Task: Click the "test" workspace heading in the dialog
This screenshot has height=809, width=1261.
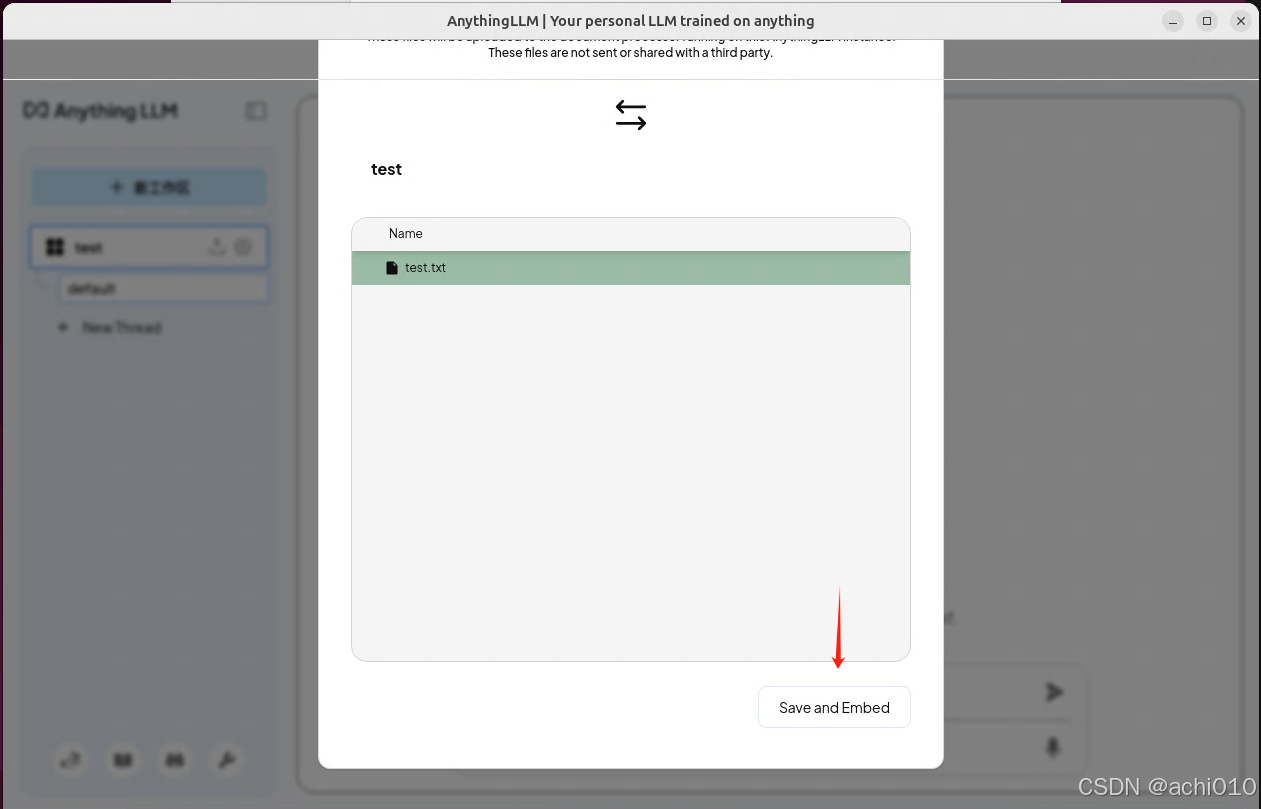Action: (386, 169)
